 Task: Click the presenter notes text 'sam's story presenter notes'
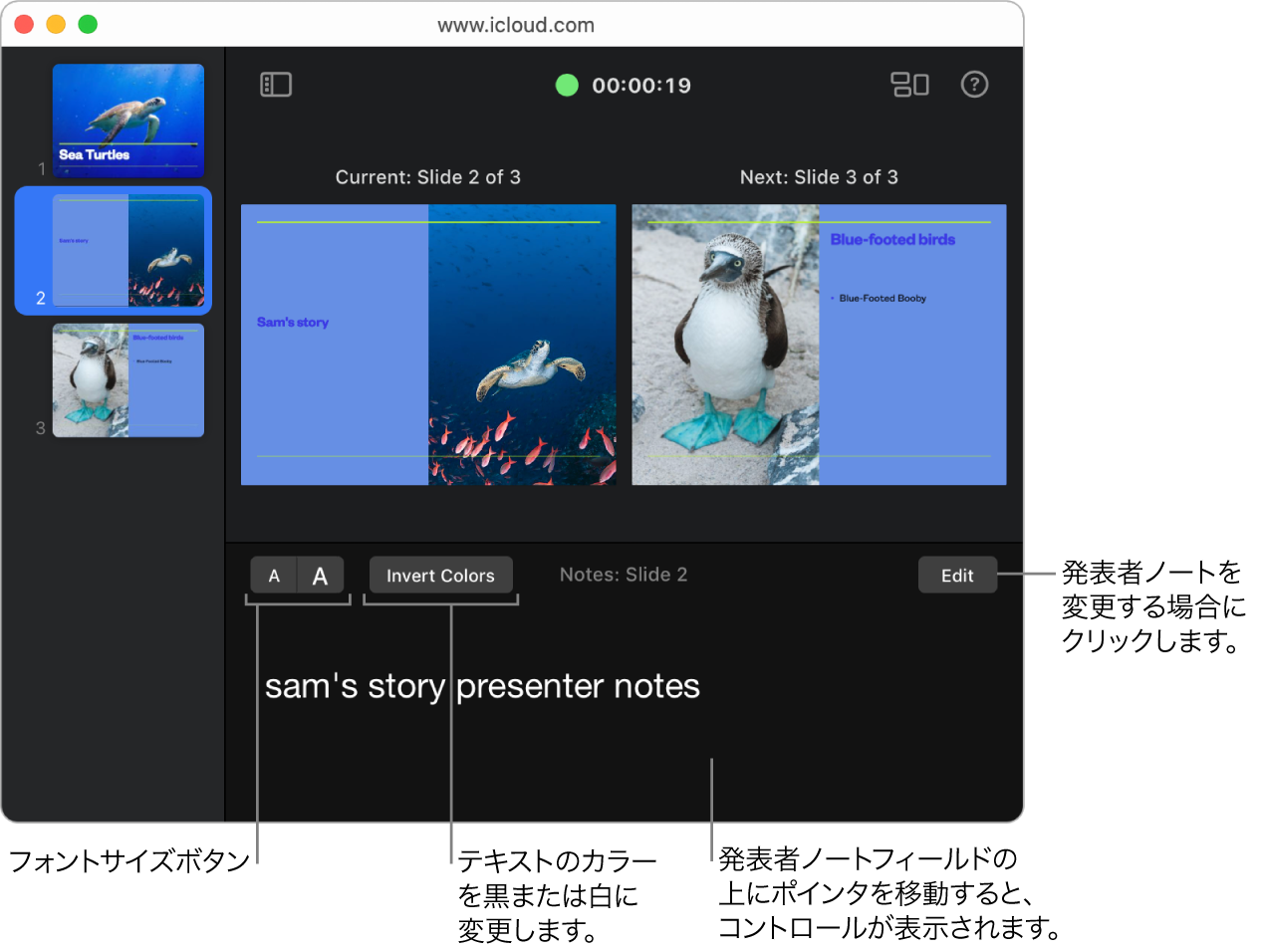482,686
